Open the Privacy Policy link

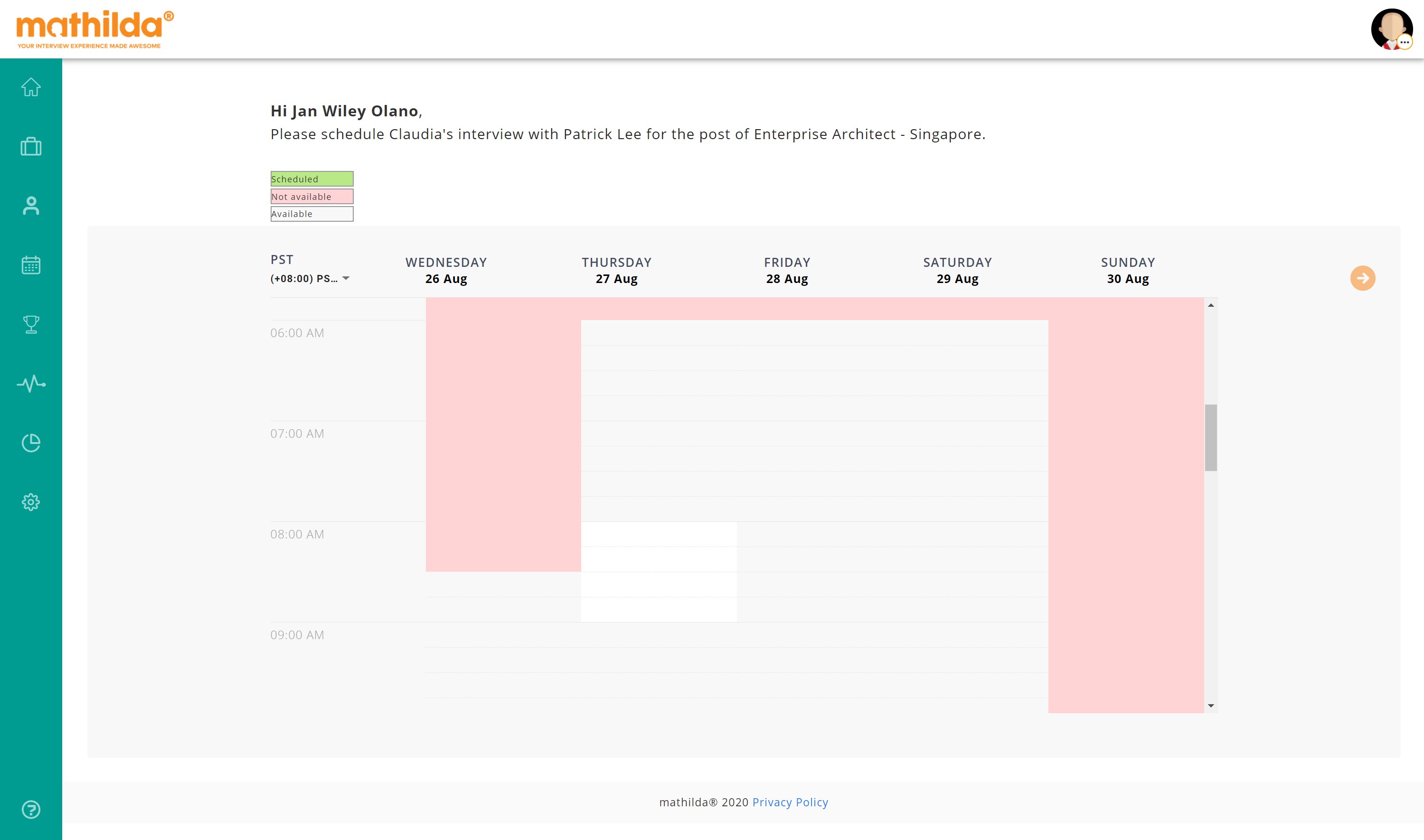790,802
